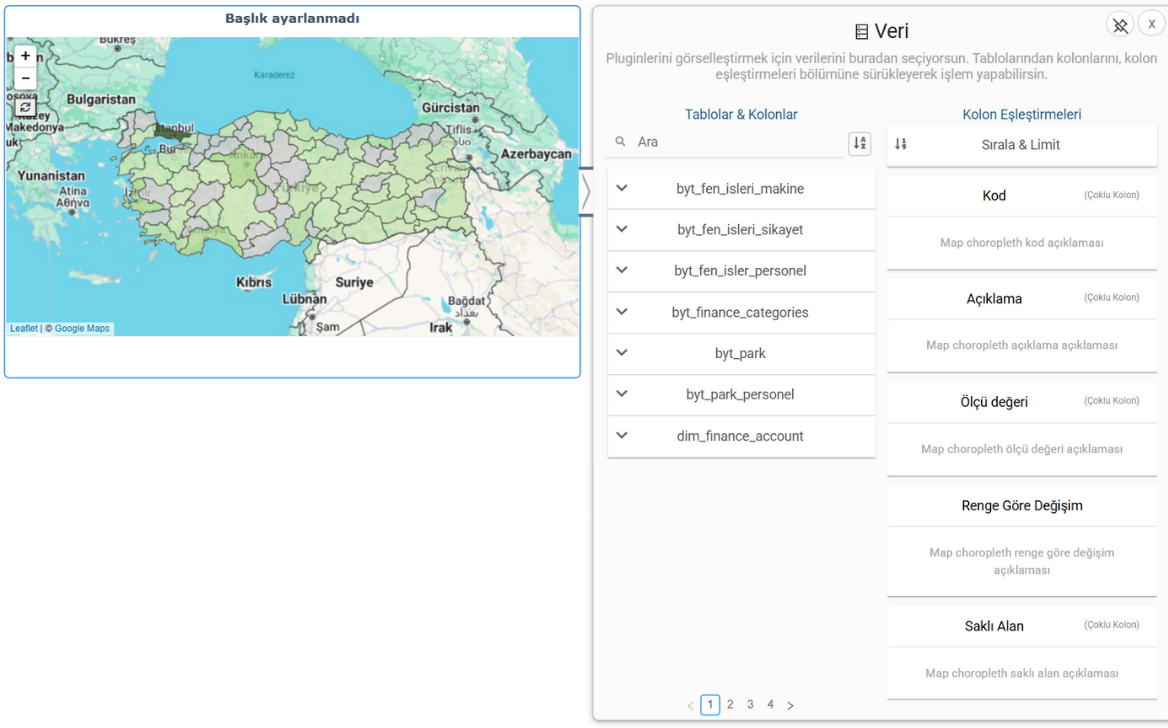The width and height of the screenshot is (1168, 728).
Task: Go to page 4 of tables
Action: [770, 705]
